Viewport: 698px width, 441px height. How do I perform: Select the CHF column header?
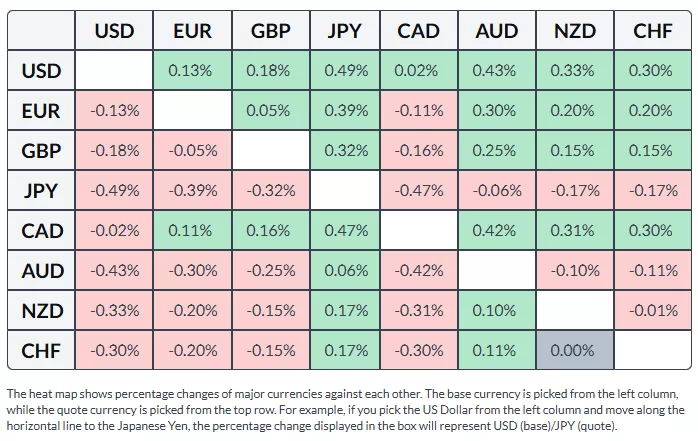pyautogui.click(x=653, y=31)
